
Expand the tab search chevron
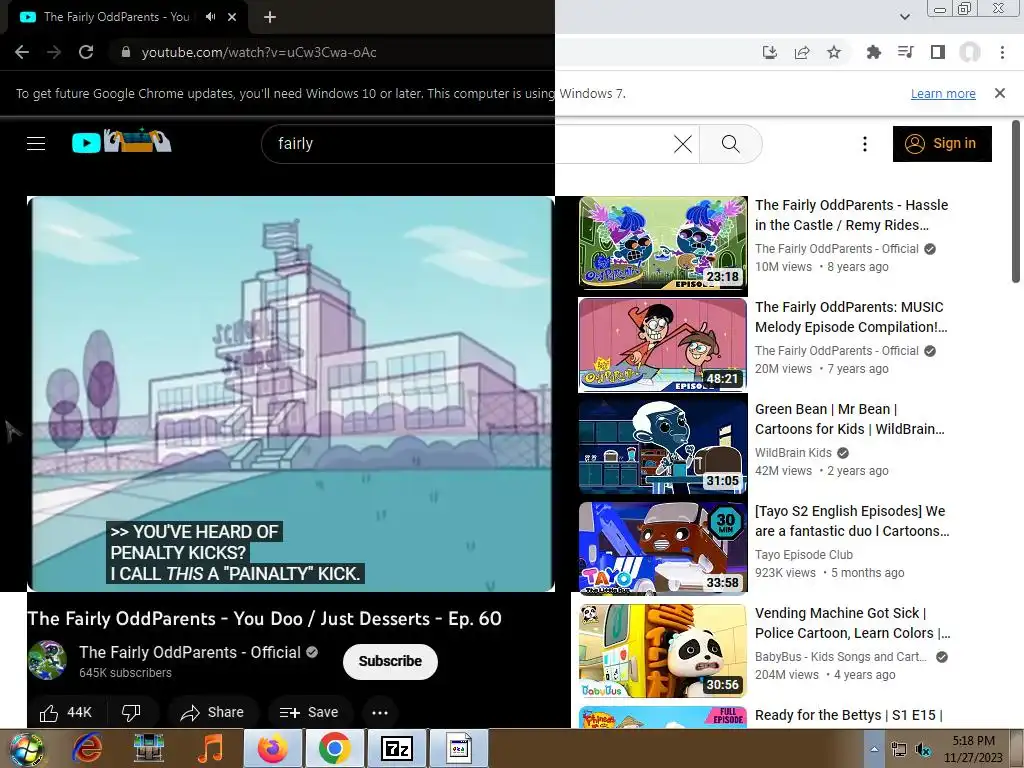[x=905, y=16]
